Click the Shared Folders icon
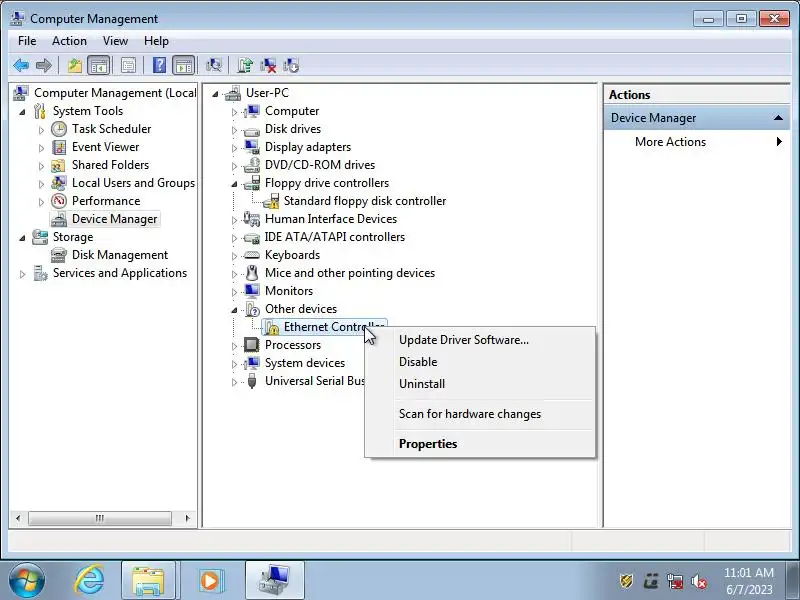 click(x=59, y=165)
